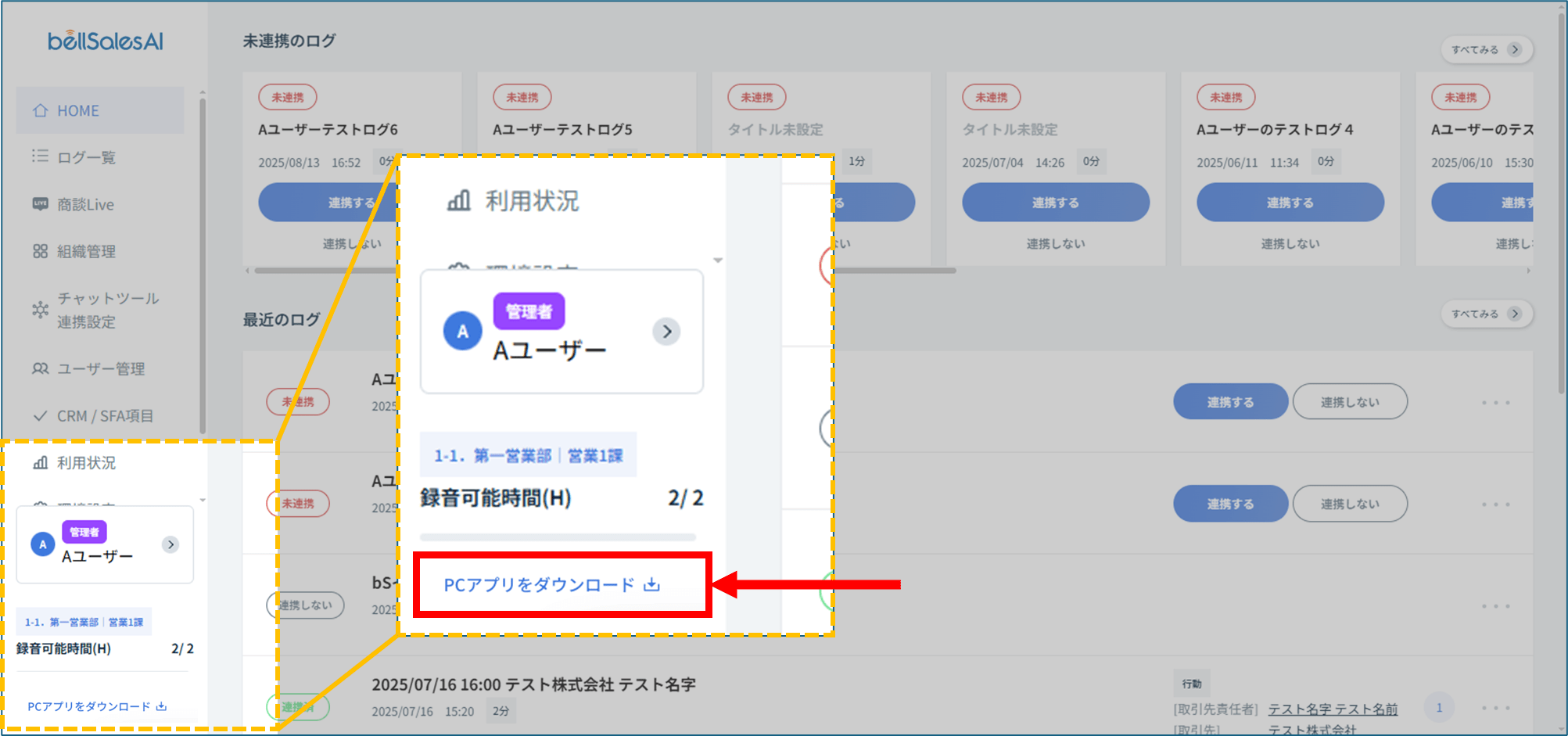
Task: Click the 利用状況 chart icon in sidebar
Action: click(40, 463)
